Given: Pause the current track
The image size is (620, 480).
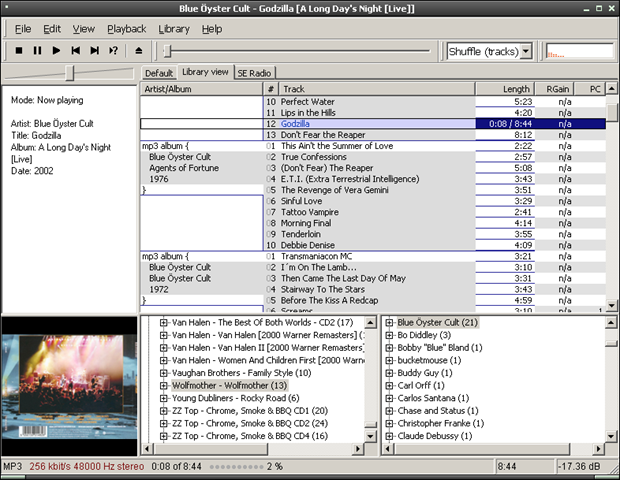Looking at the screenshot, I should pyautogui.click(x=38, y=51).
